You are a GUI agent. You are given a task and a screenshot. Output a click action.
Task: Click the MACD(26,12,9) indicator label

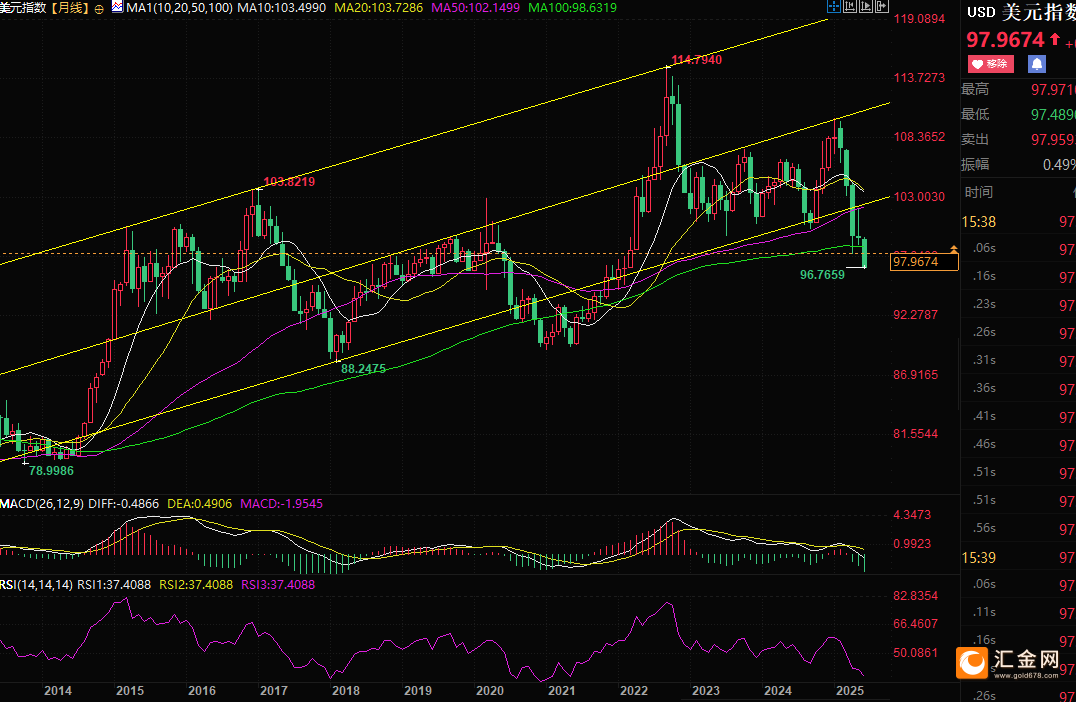click(x=42, y=504)
